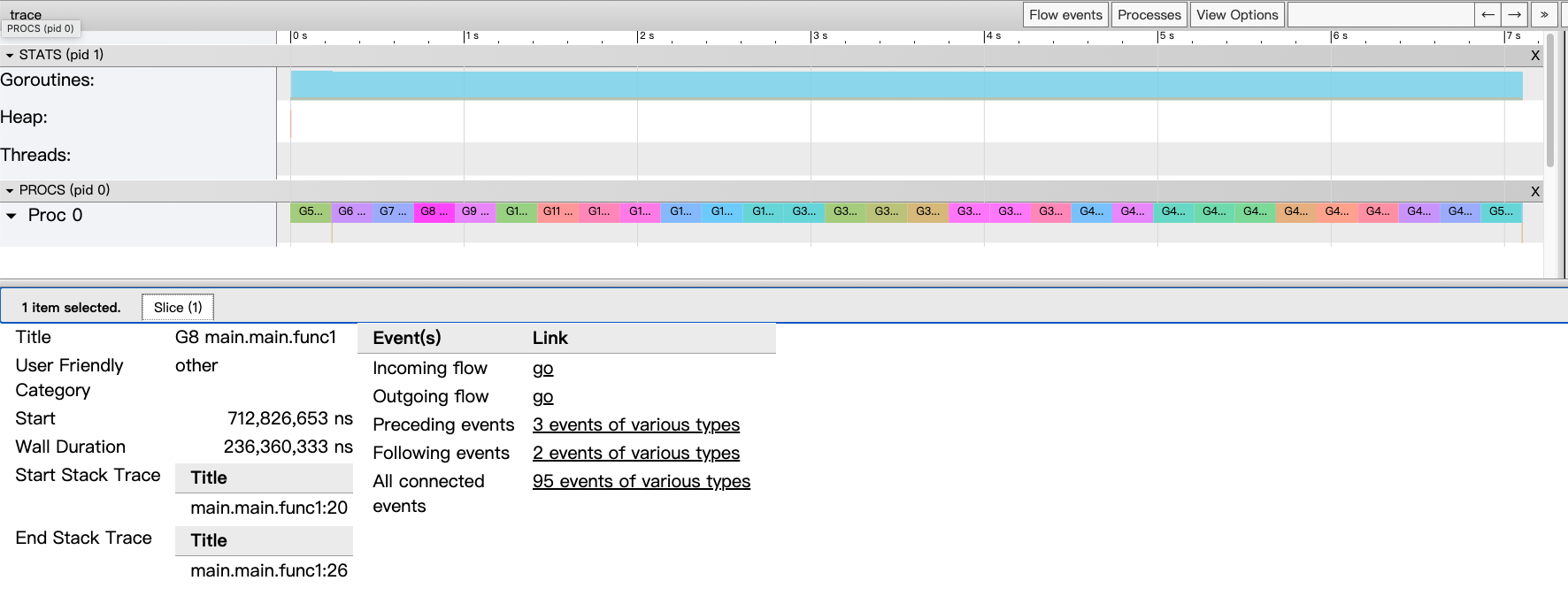This screenshot has height=596, width=1568.
Task: Close the PROCS (pid 0) section with X
Action: click(1535, 191)
